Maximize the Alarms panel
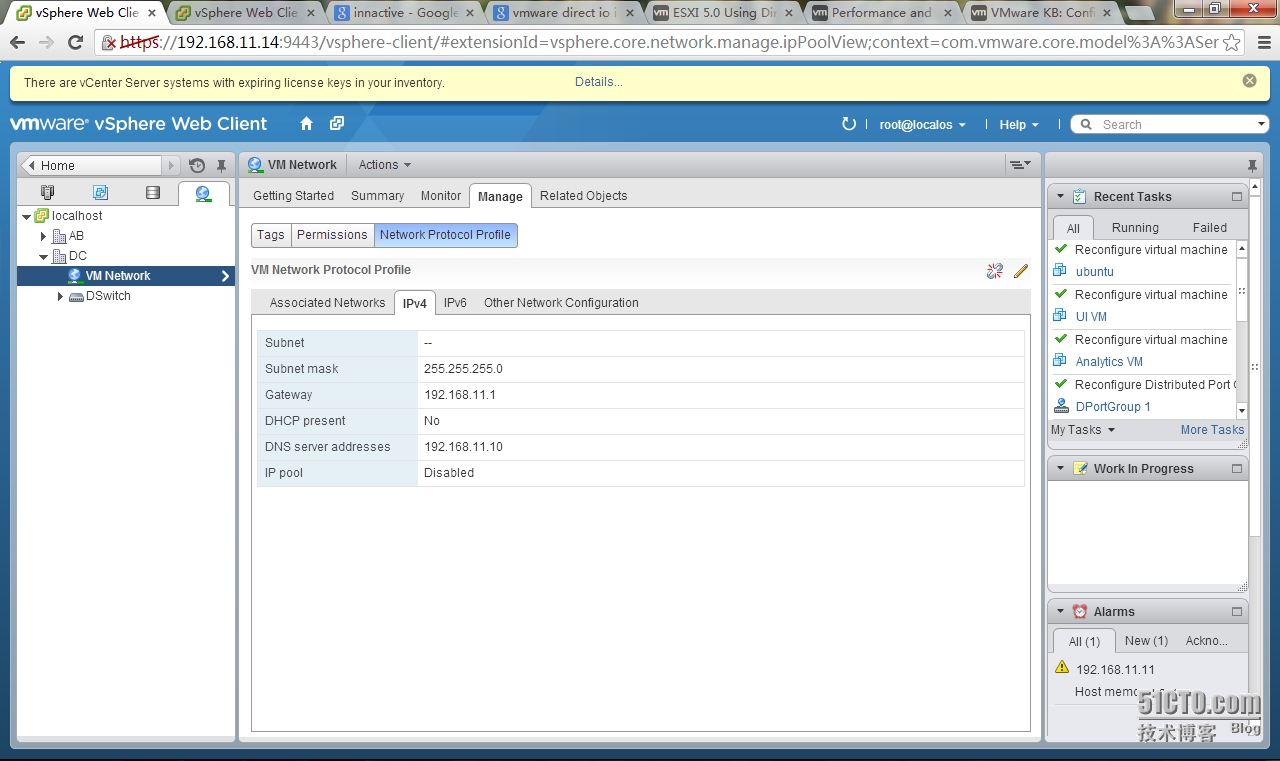1280x761 pixels. coord(1237,612)
